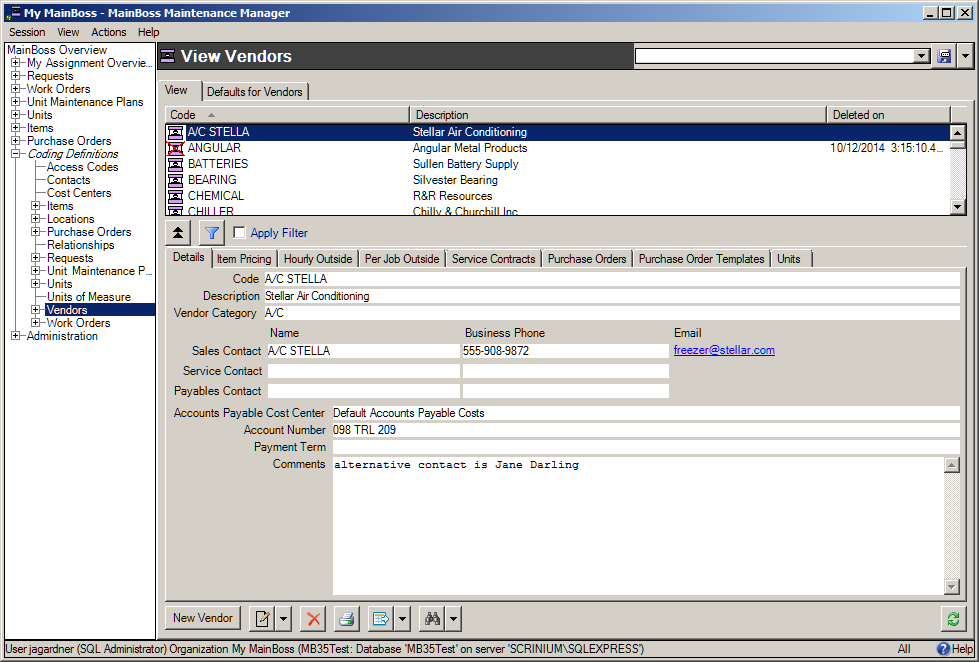
Task: Expand the Locations tree node
Action: click(x=36, y=219)
